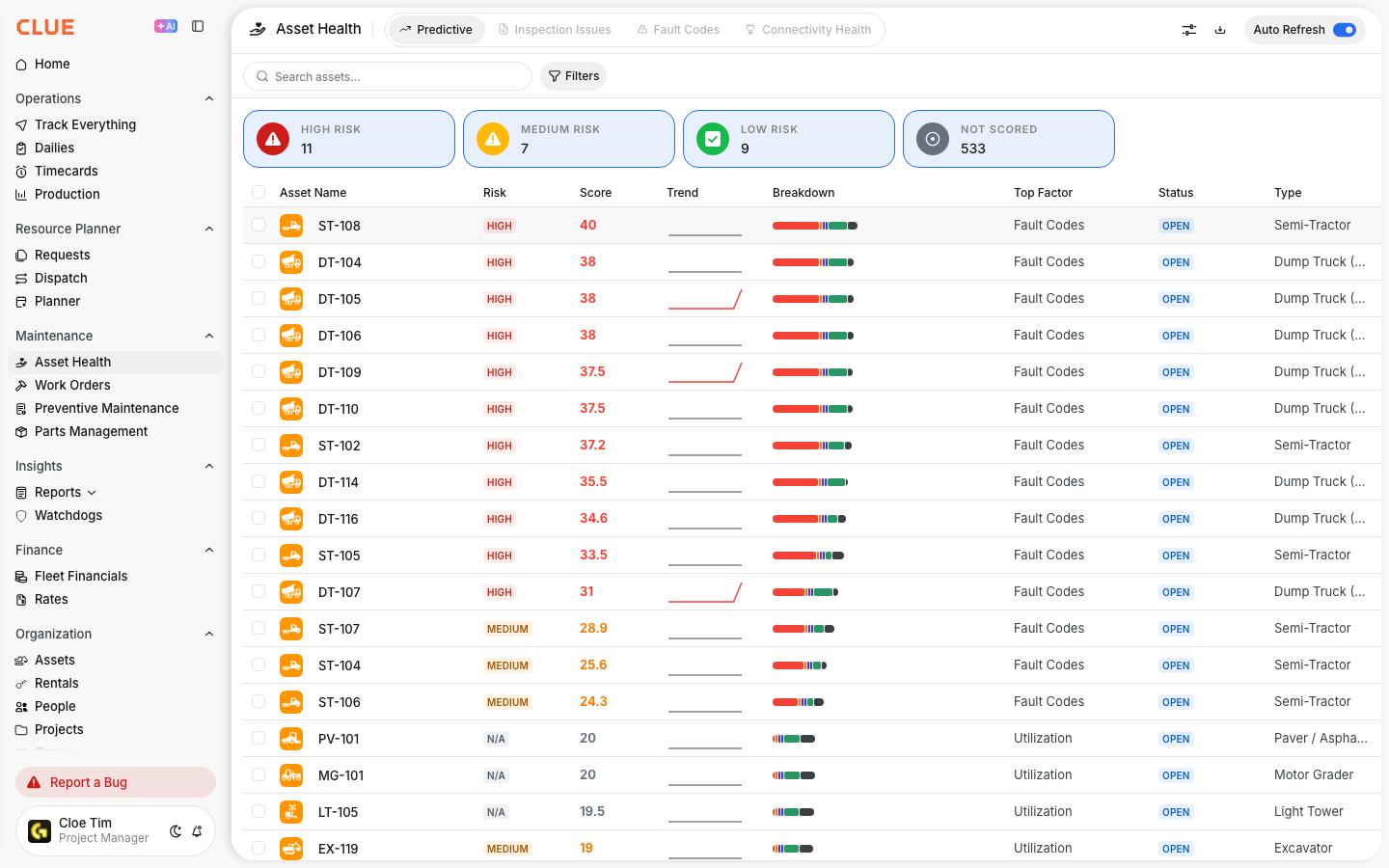
Task: Click the Search assets input field
Action: pos(388,76)
